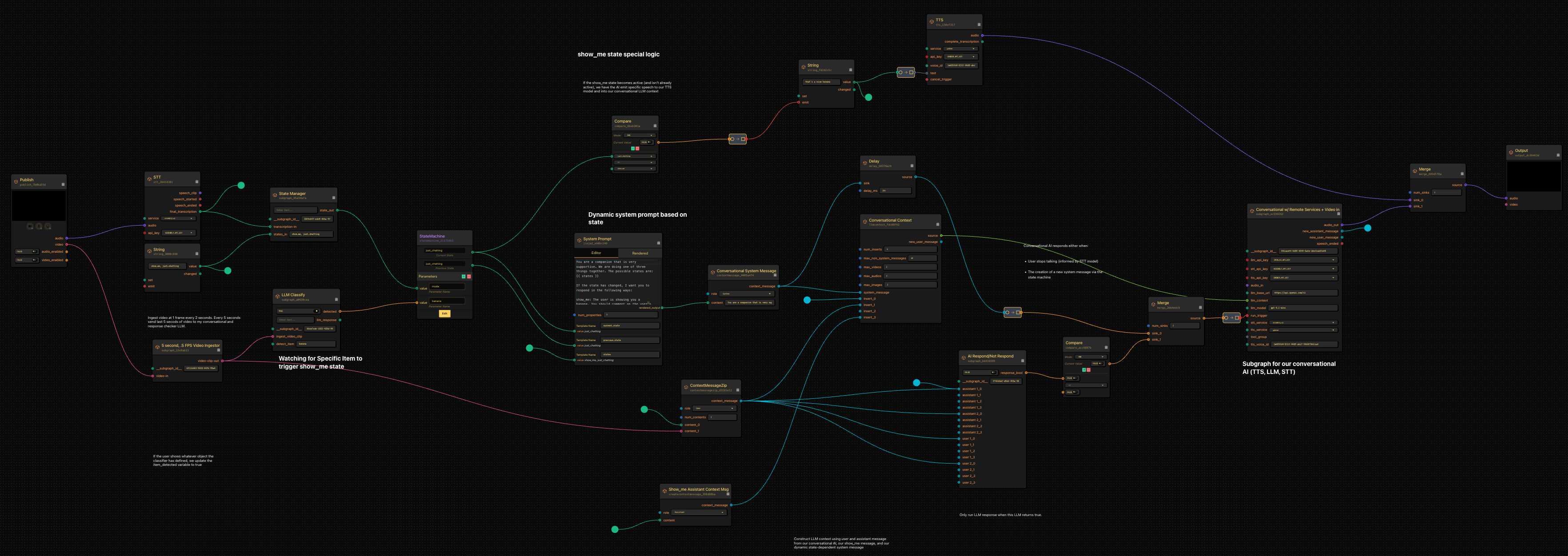Click llm_model field in Conversational subgraph
This screenshot has width=1568, height=556.
[x=1303, y=308]
